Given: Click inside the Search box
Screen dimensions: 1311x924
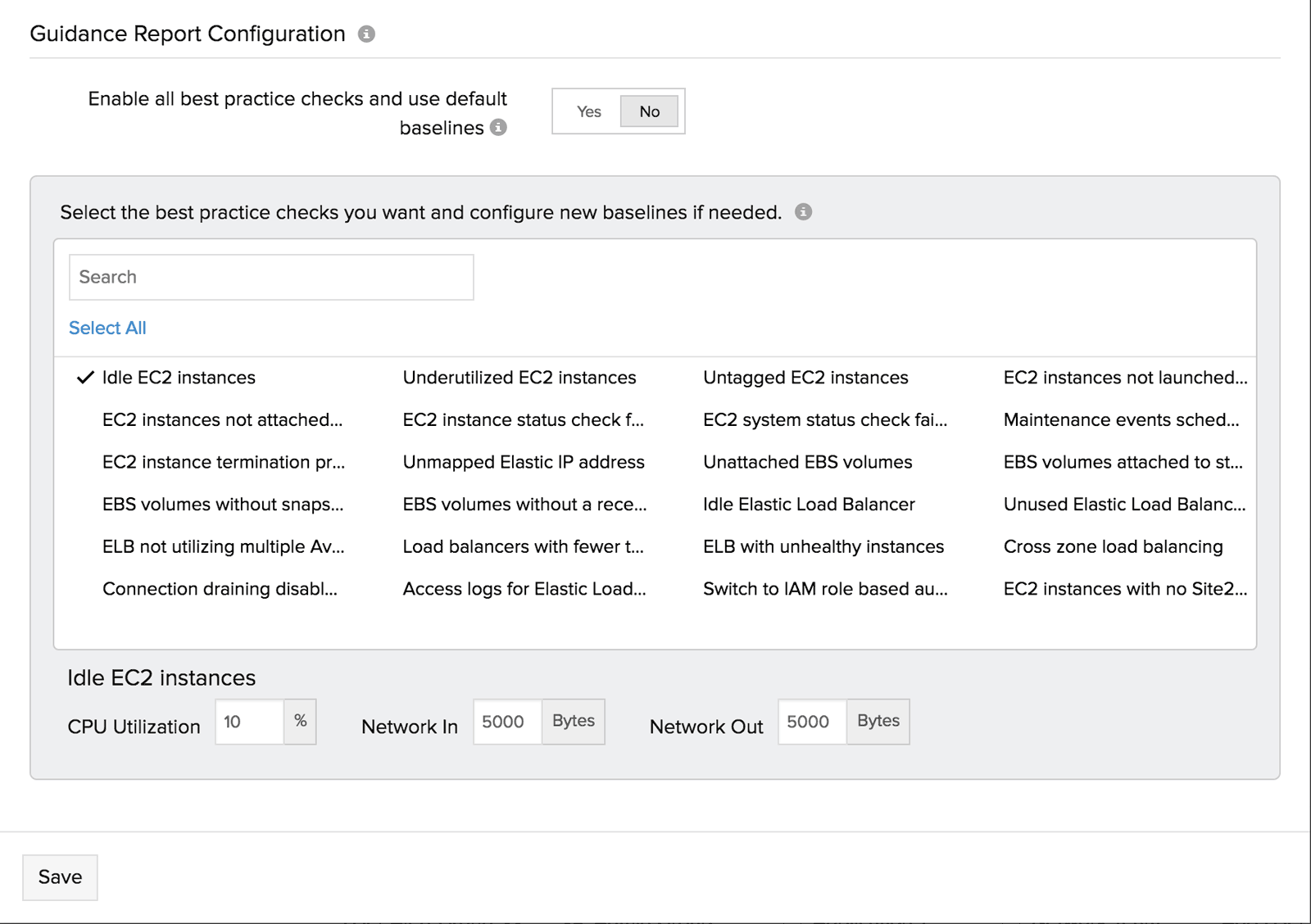Looking at the screenshot, I should (271, 277).
